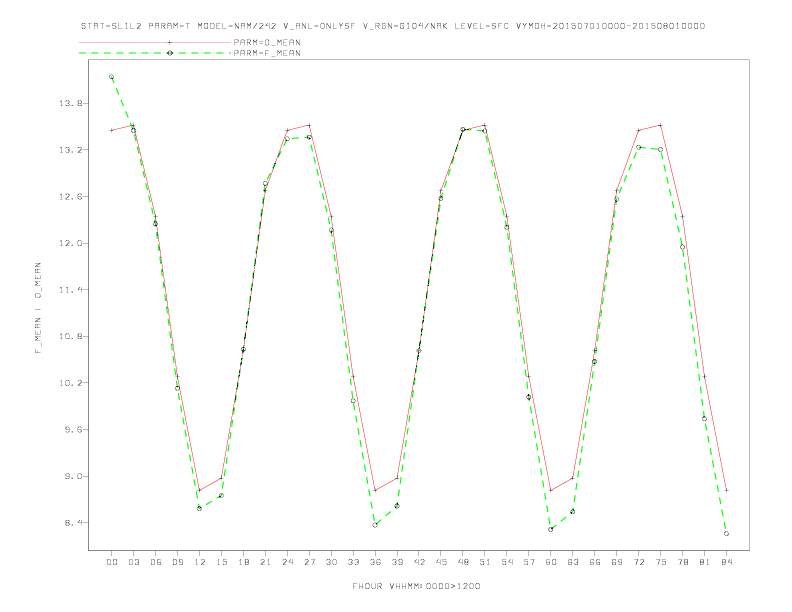Pick the F_MEAN circle data point at hour 72
The width and height of the screenshot is (792, 612).
[x=638, y=147]
